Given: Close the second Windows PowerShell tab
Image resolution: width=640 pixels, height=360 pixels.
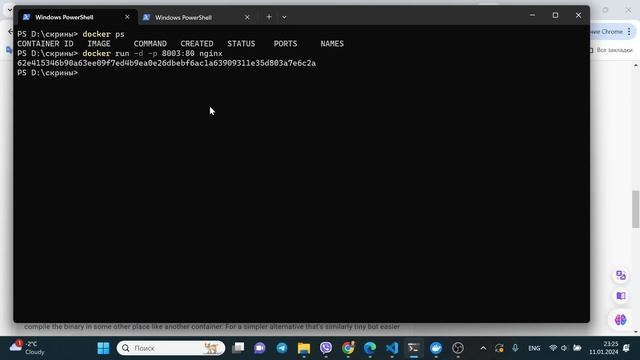Looking at the screenshot, I should pos(247,18).
